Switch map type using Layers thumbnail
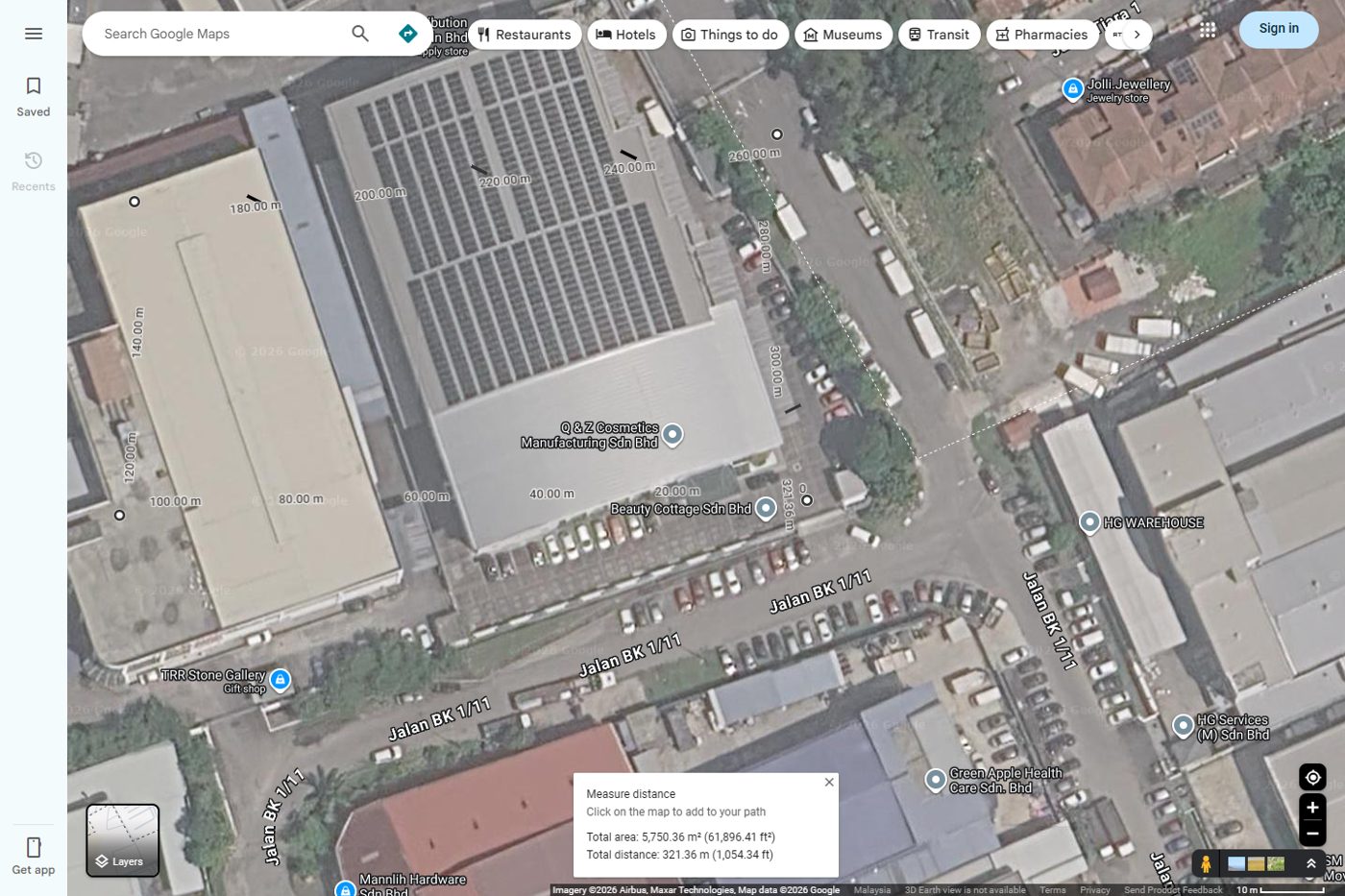Image resolution: width=1345 pixels, height=896 pixels. tap(123, 840)
